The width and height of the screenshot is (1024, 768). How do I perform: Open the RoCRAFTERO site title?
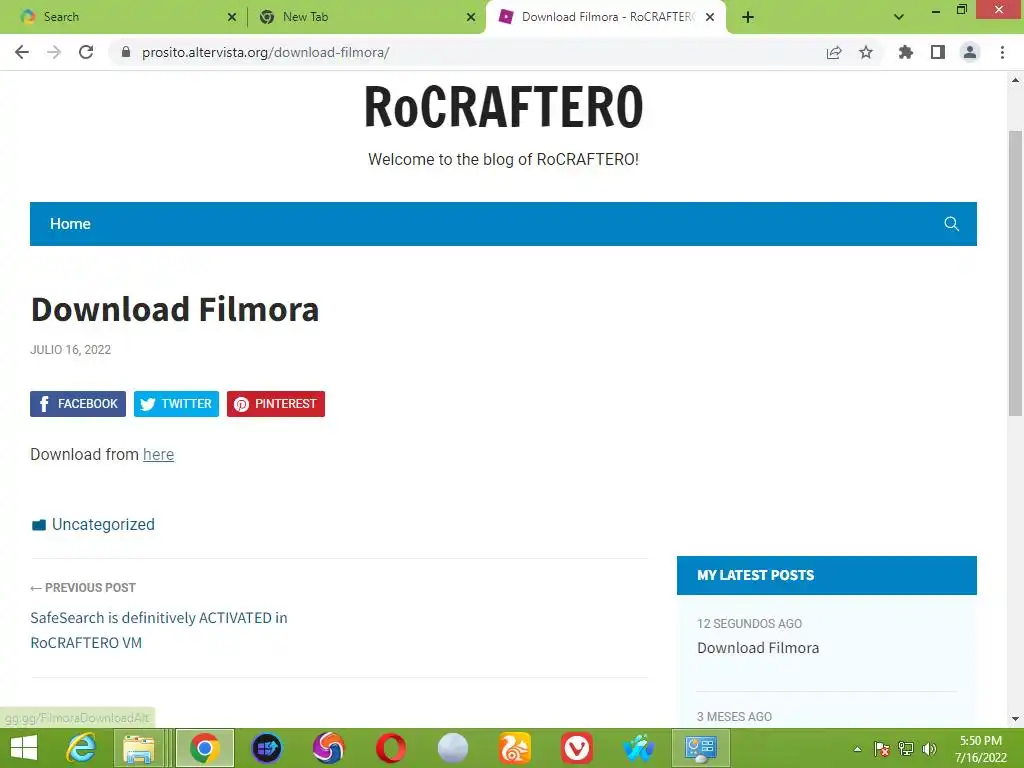504,106
